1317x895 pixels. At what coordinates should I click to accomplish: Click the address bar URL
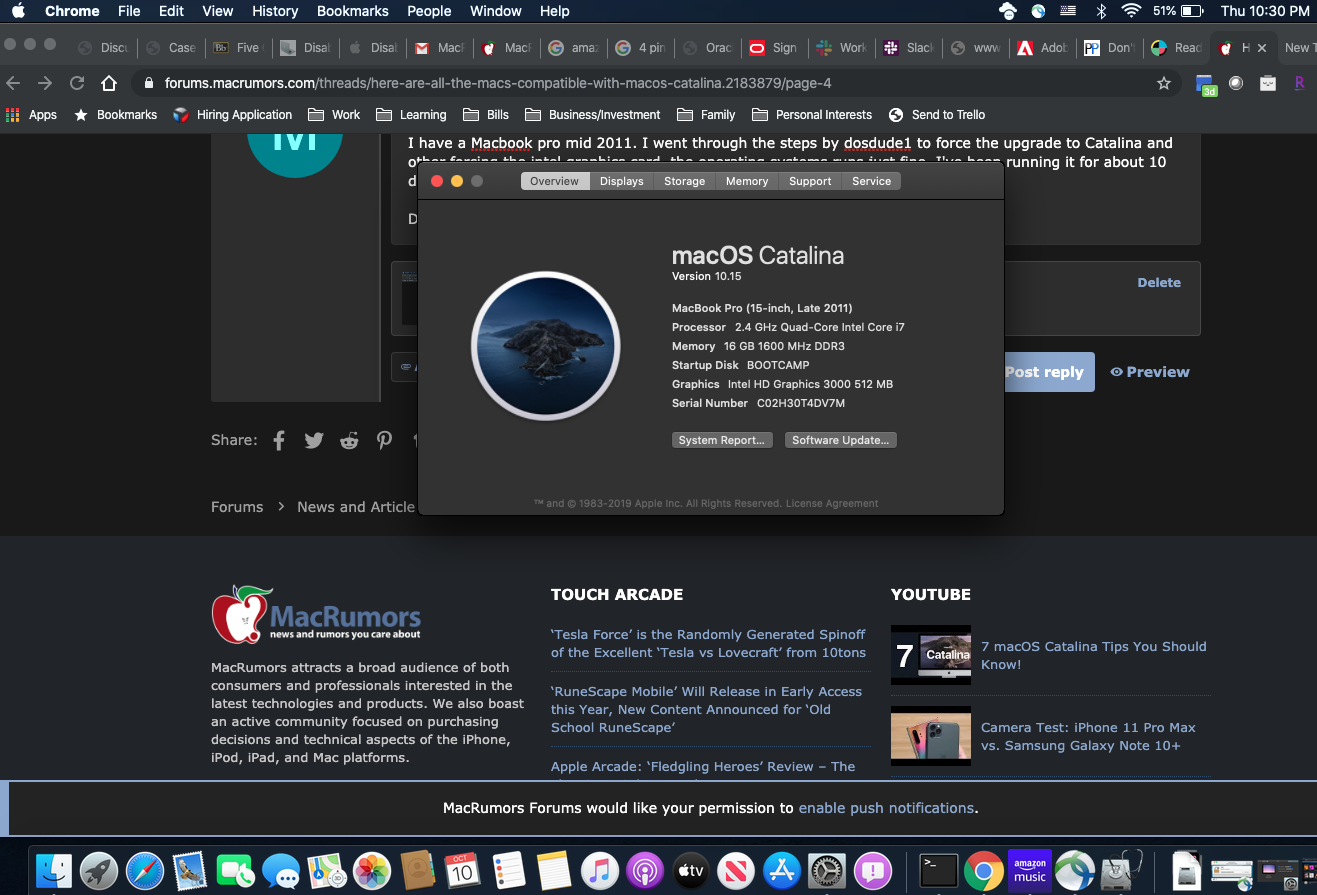tap(498, 83)
